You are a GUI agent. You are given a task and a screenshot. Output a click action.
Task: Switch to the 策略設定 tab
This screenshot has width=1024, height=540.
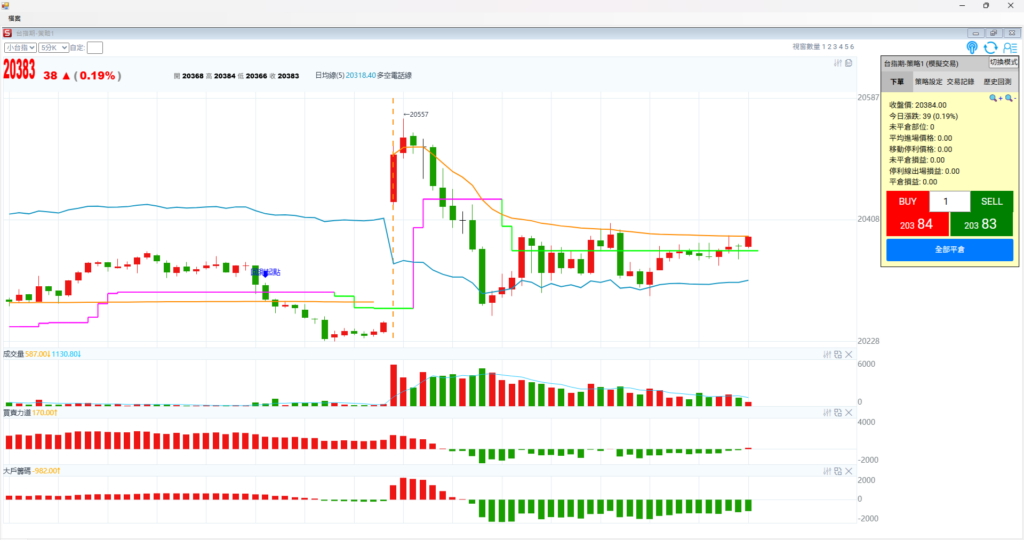coord(928,81)
